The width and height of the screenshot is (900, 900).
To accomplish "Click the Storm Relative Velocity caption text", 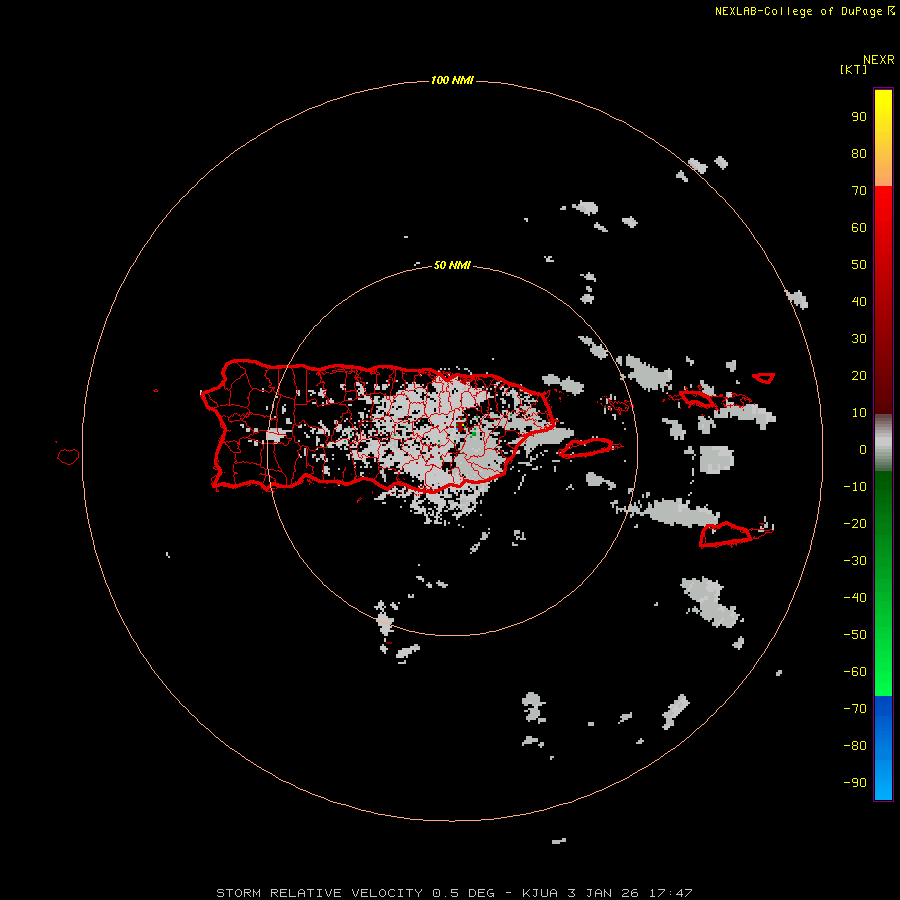I will (454, 893).
